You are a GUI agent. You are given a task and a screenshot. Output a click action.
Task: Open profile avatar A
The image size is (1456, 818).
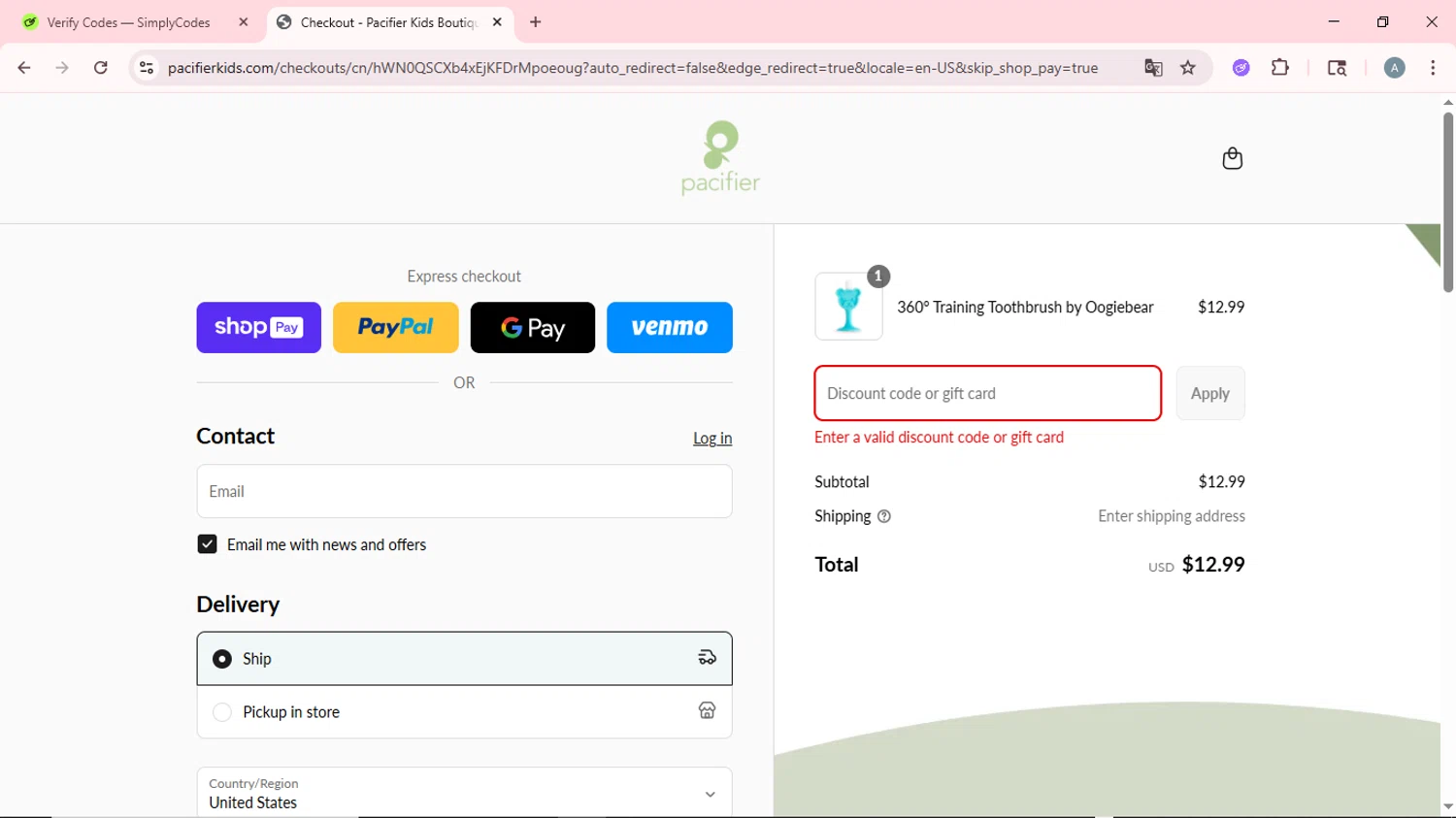(x=1395, y=68)
